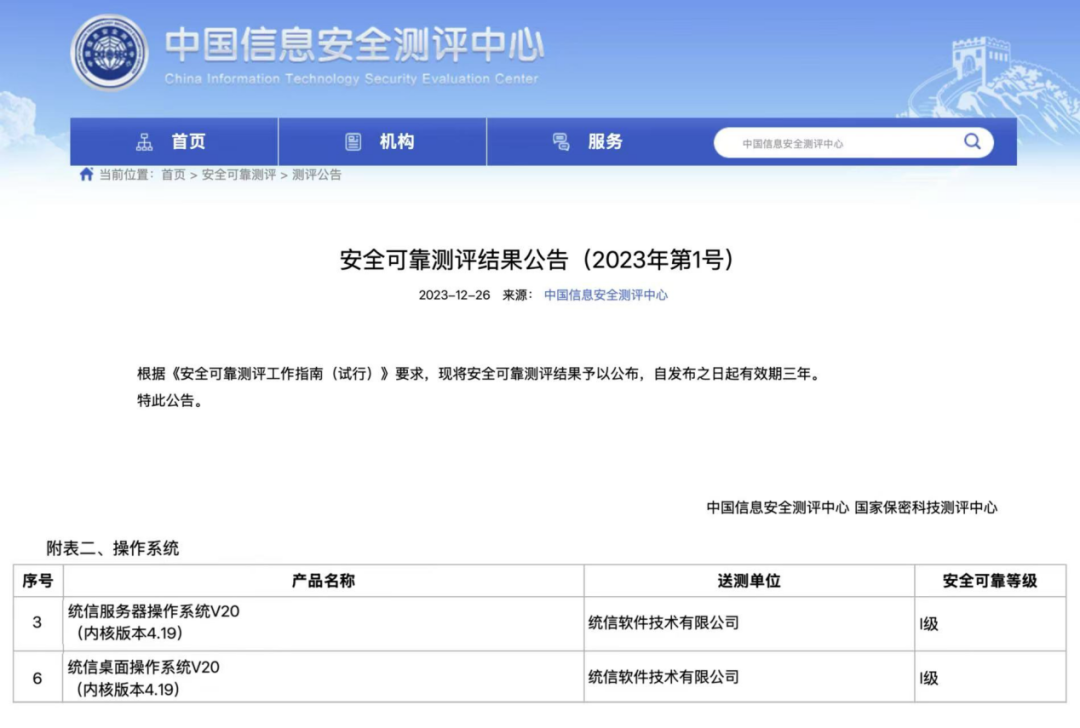The height and width of the screenshot is (728, 1080).
Task: Select the 统信桌面操作系统V20 cell
Action: (323, 678)
